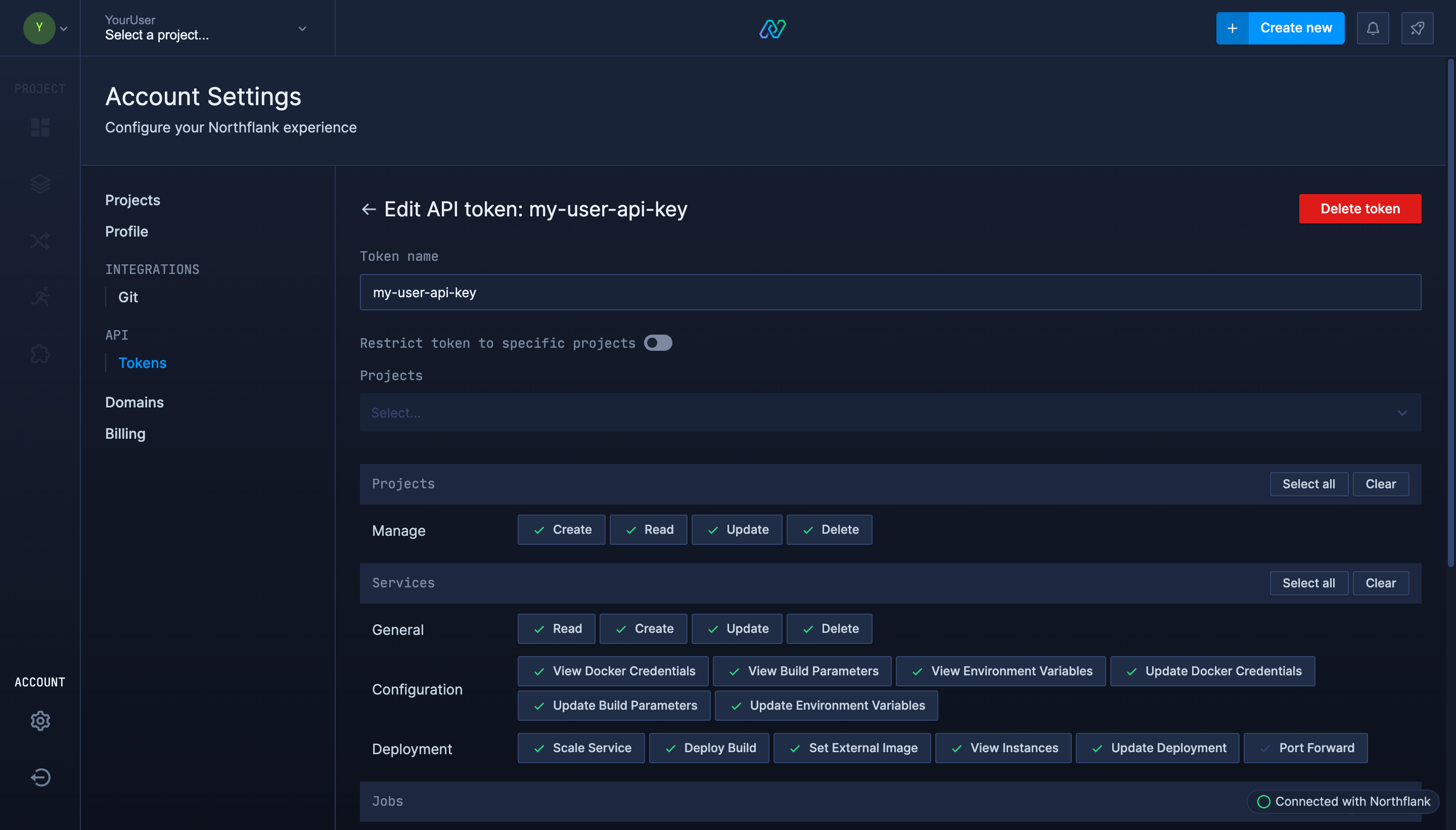Open the shuffle pipelines sidebar icon

(x=40, y=241)
